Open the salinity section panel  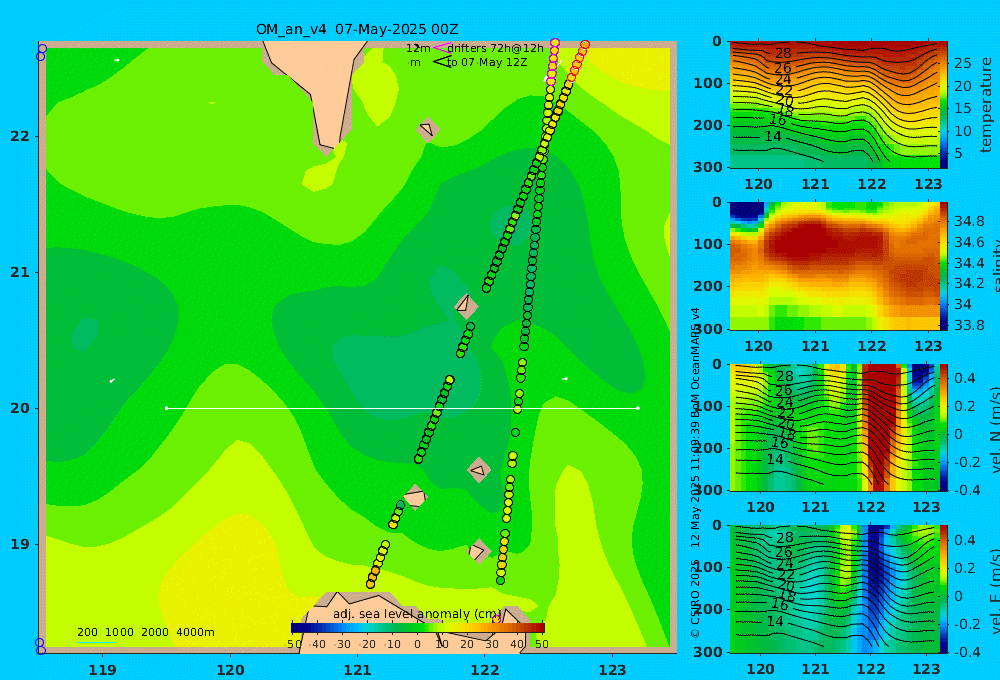834,266
